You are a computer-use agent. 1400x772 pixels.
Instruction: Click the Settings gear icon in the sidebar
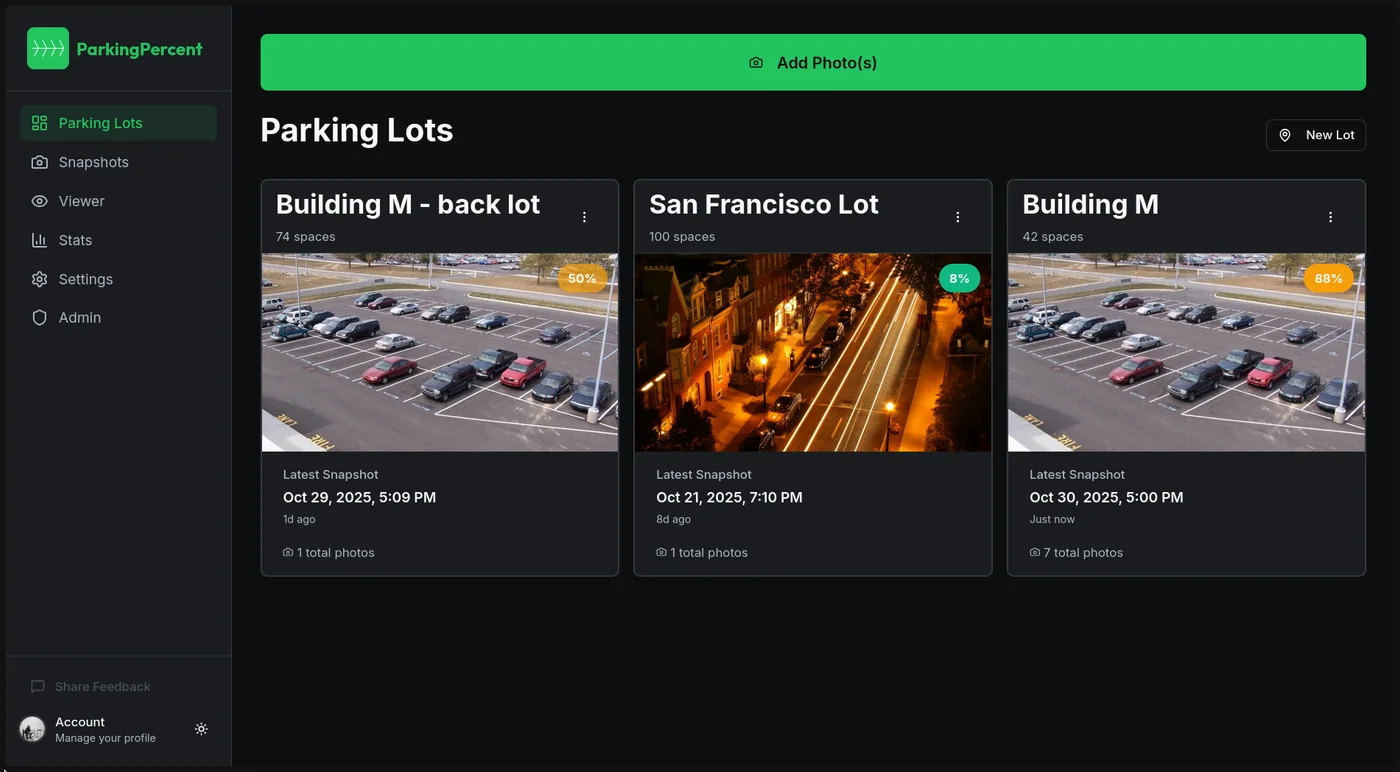pyautogui.click(x=40, y=279)
